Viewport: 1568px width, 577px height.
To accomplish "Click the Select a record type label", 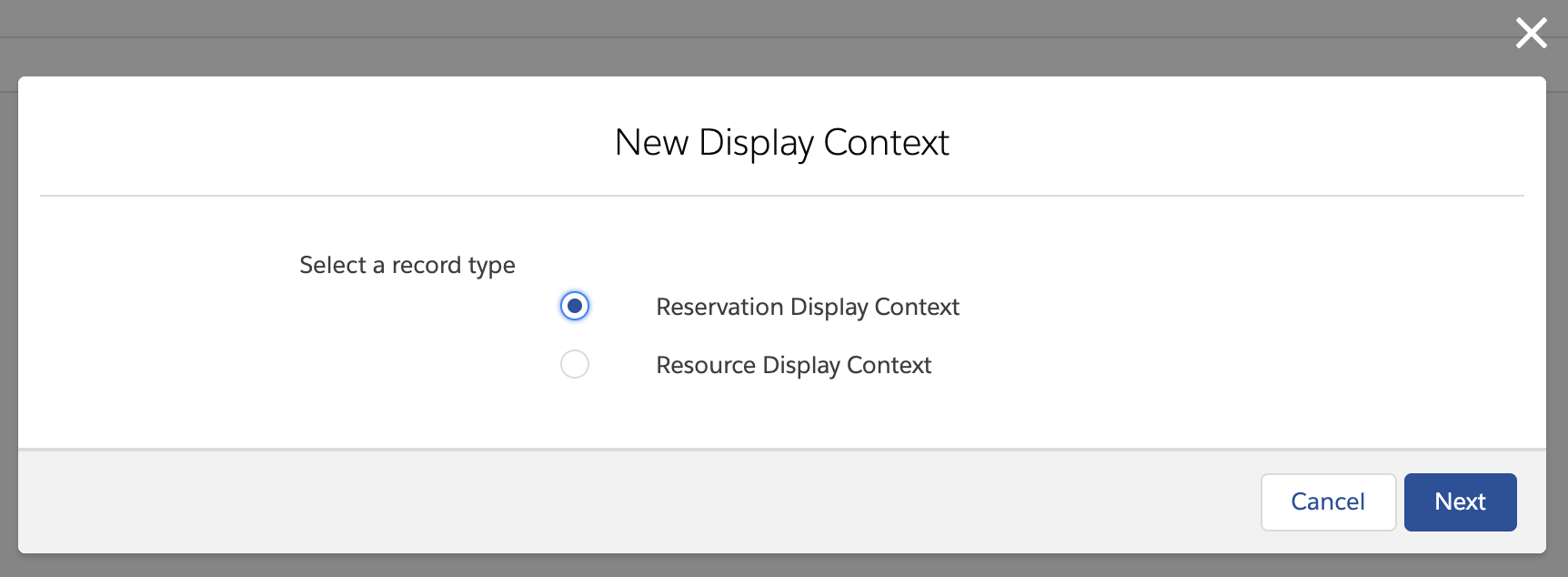I will tap(407, 266).
